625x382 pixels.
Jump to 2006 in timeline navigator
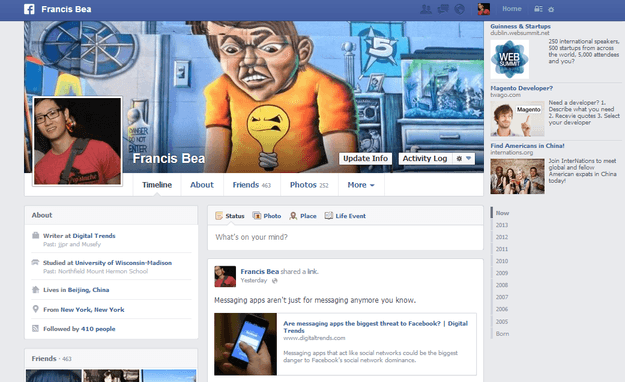point(502,309)
